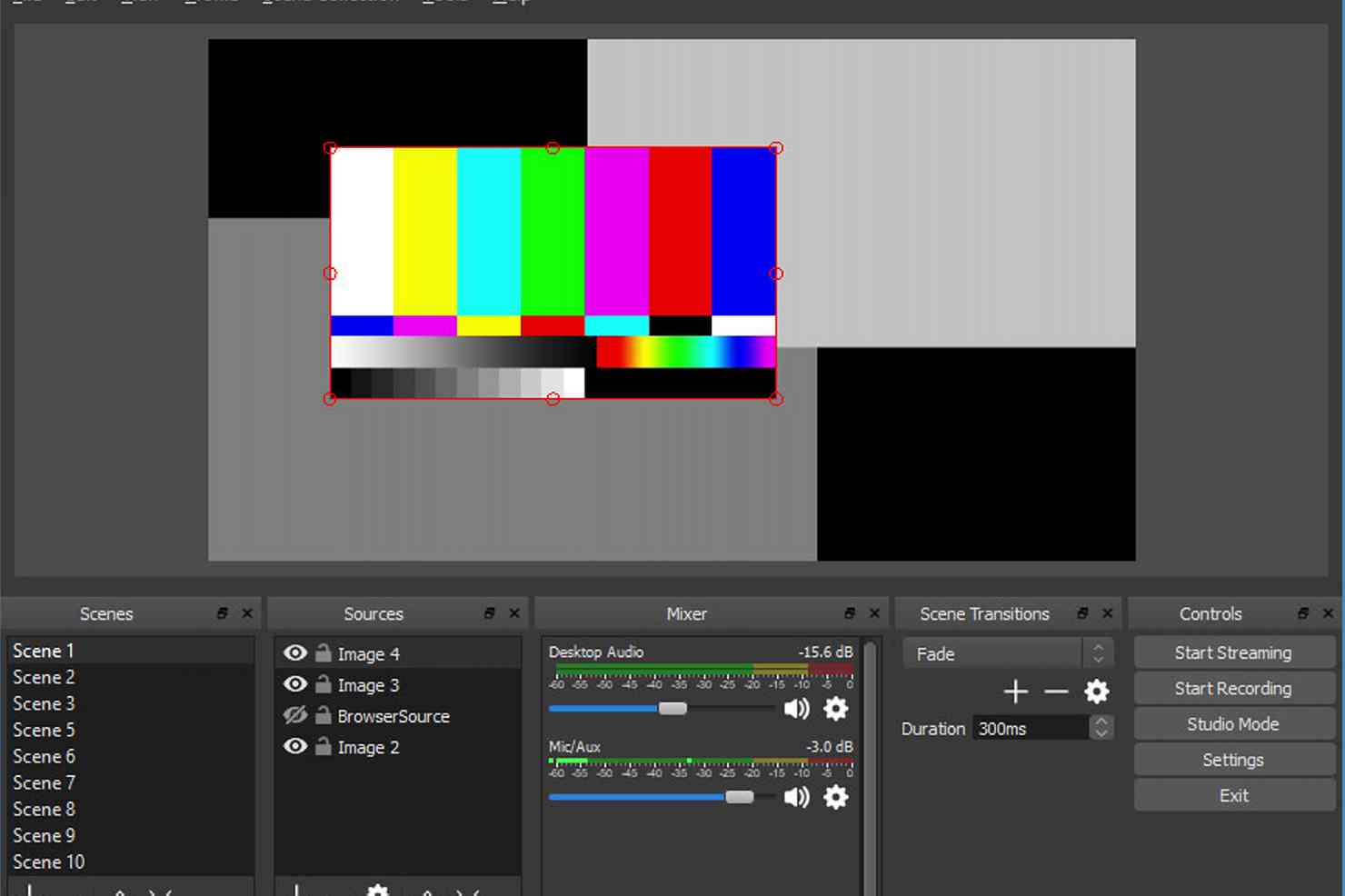
Task: Switch to Scene 7
Action: pos(131,782)
